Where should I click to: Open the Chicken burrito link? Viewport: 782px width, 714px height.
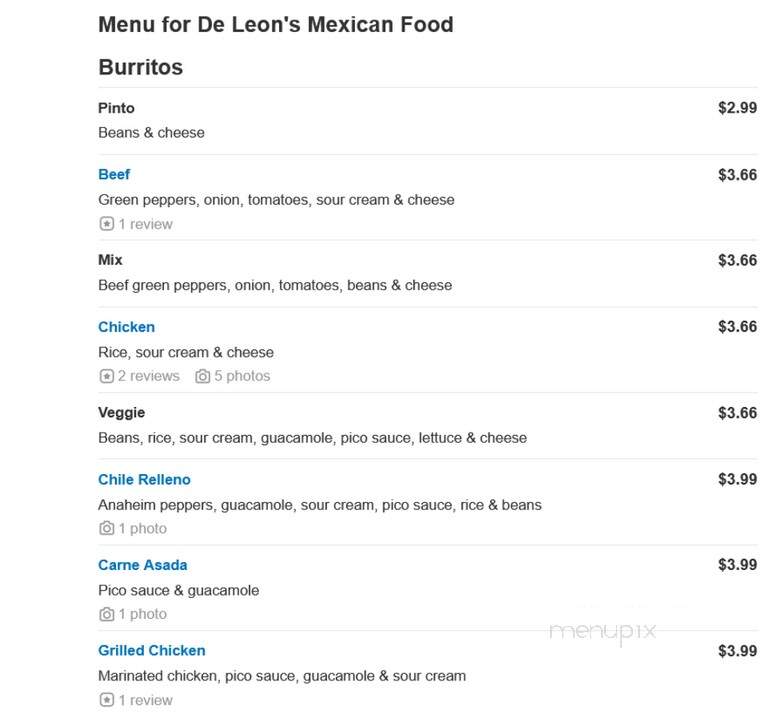(127, 327)
